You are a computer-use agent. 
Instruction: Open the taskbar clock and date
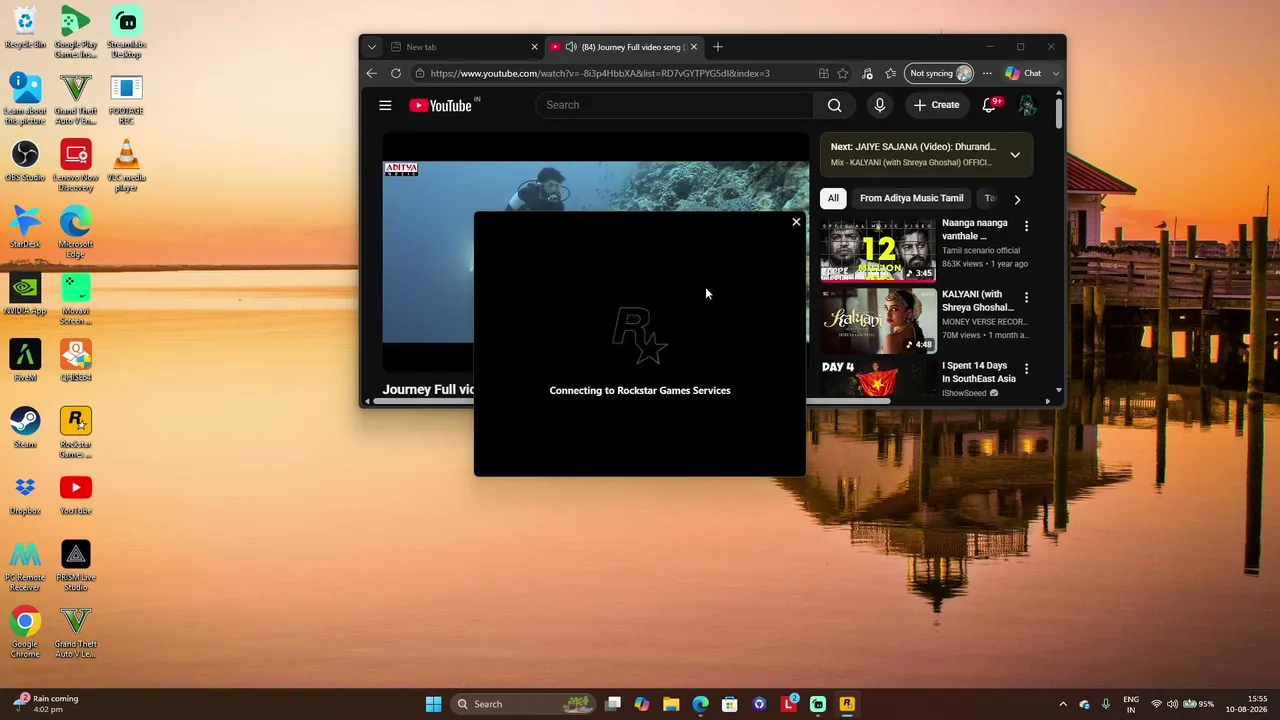tap(1248, 704)
